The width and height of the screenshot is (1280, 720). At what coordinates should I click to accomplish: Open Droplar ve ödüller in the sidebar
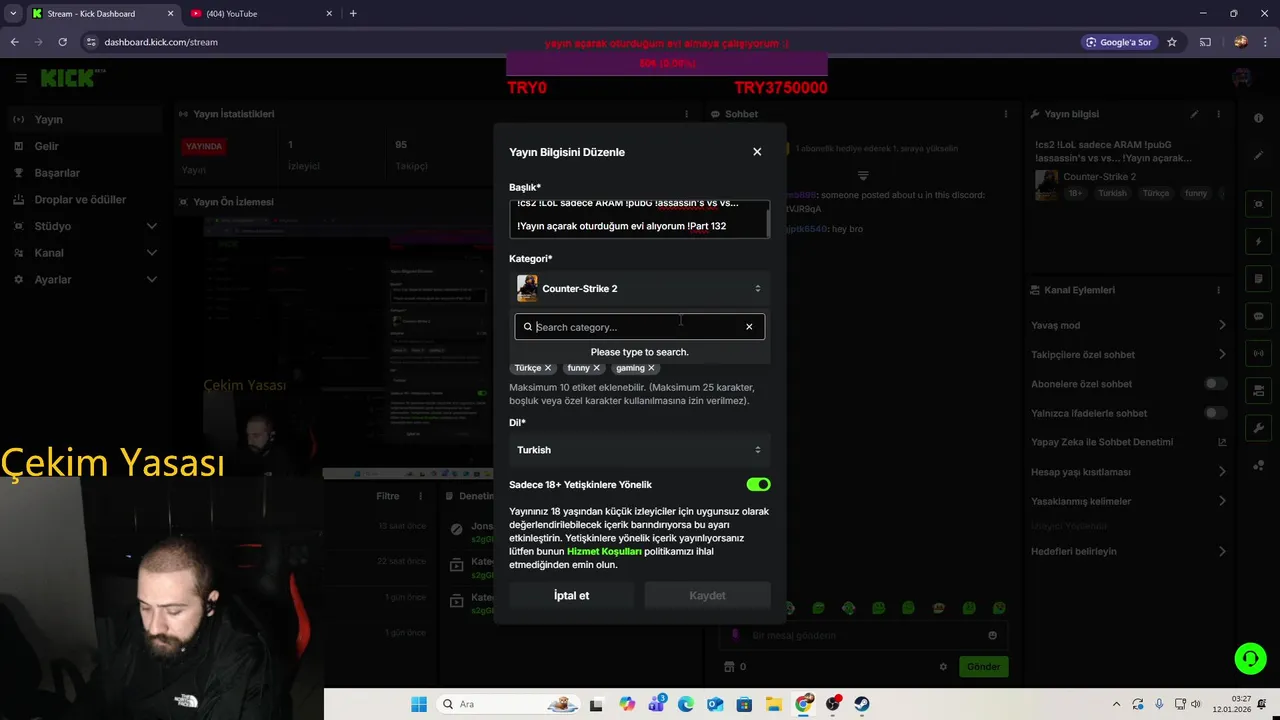(x=81, y=199)
